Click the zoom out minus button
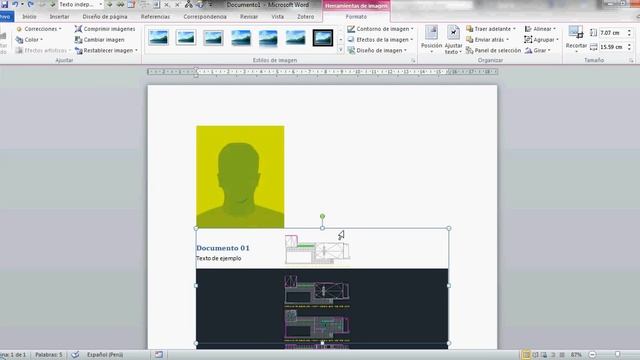The image size is (640, 360). (x=592, y=355)
